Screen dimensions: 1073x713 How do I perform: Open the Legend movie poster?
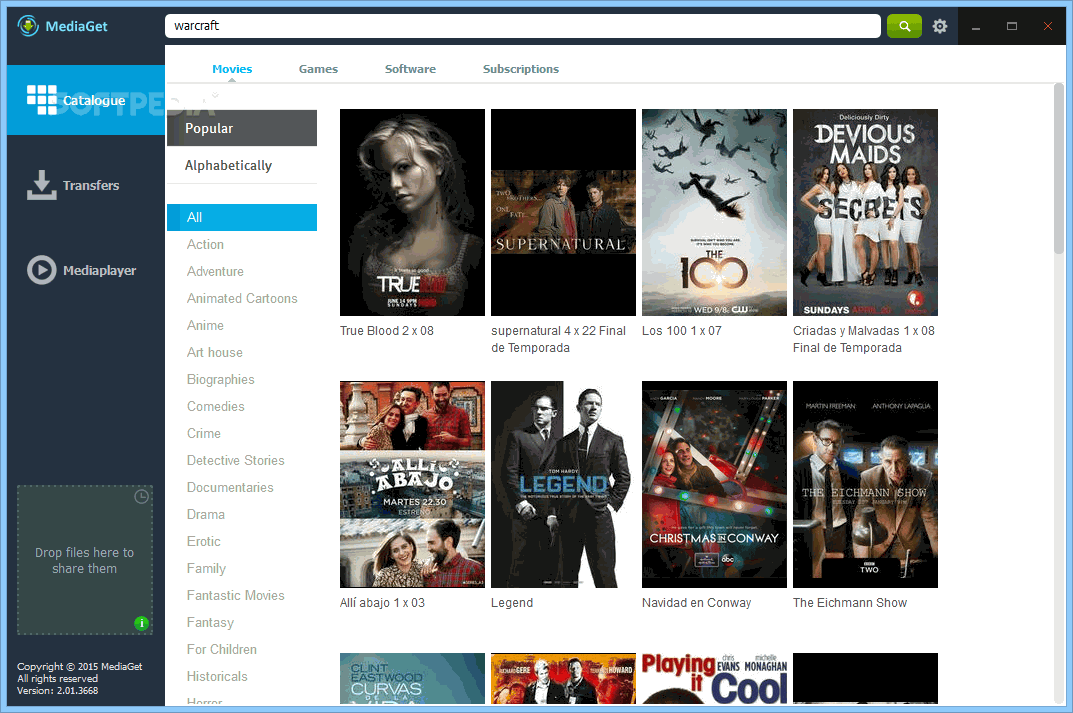pyautogui.click(x=563, y=484)
